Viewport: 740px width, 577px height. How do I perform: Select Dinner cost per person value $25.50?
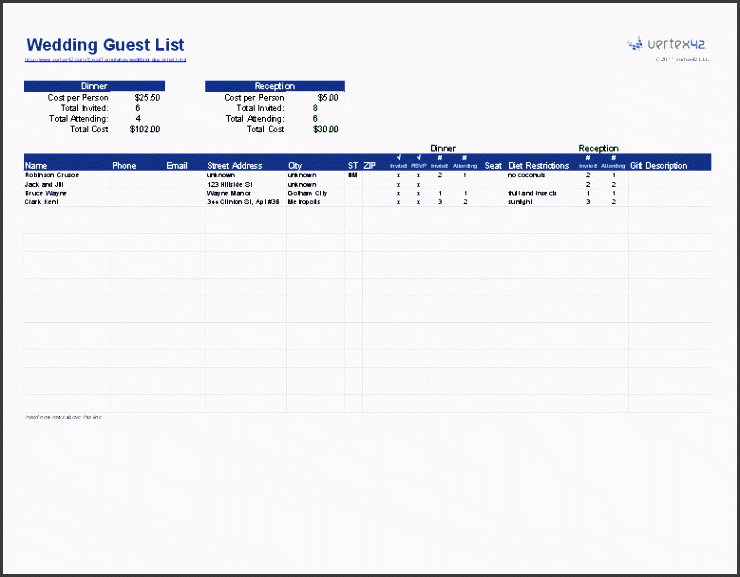[x=147, y=98]
